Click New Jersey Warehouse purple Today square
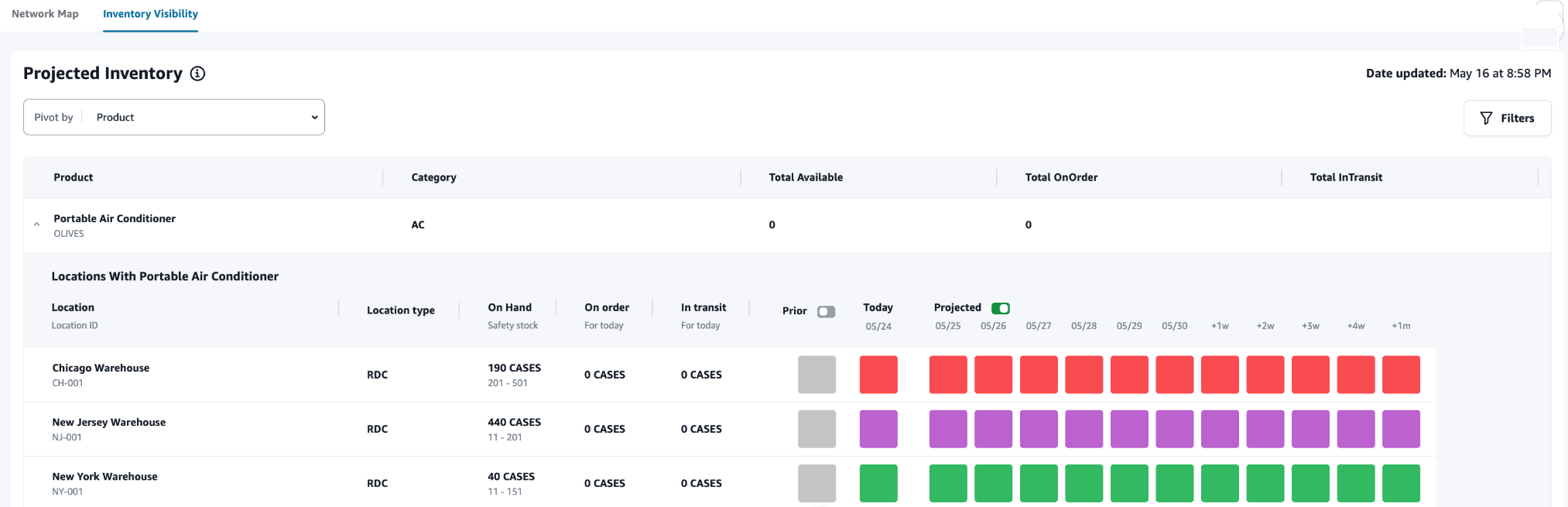1568x507 pixels. (x=878, y=429)
